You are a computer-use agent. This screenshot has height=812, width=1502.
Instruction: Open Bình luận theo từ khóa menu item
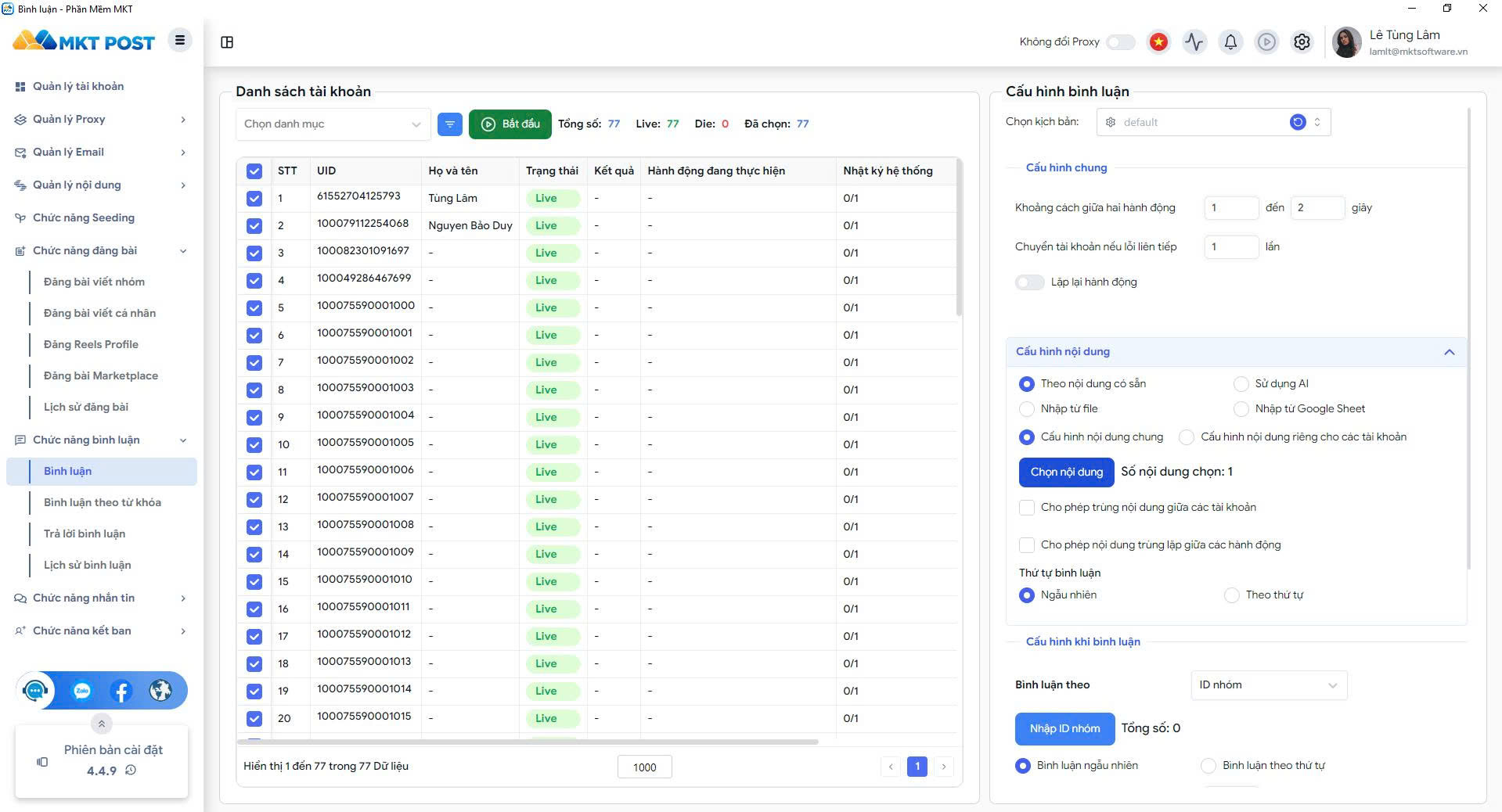[103, 503]
